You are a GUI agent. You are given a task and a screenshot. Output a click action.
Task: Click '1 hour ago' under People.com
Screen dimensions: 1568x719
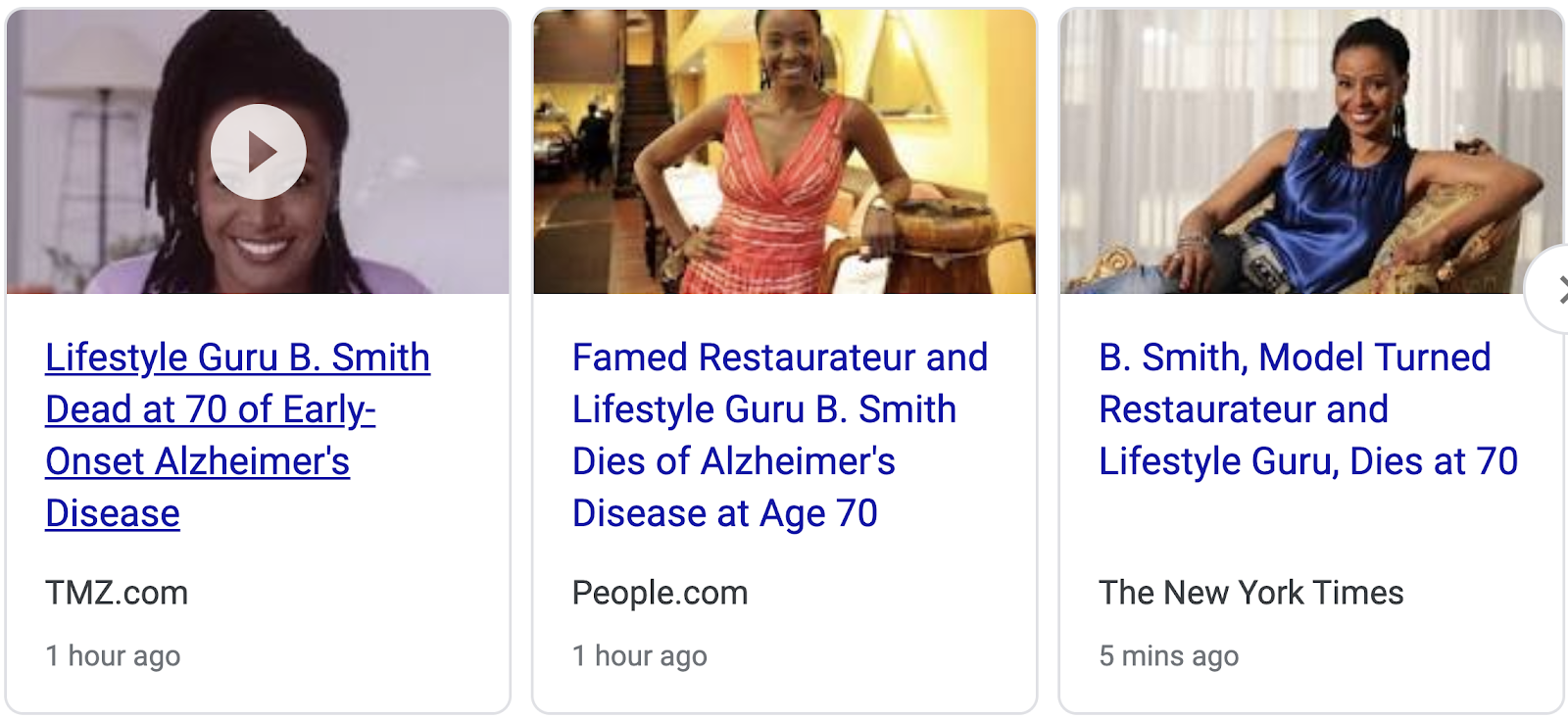click(x=639, y=656)
